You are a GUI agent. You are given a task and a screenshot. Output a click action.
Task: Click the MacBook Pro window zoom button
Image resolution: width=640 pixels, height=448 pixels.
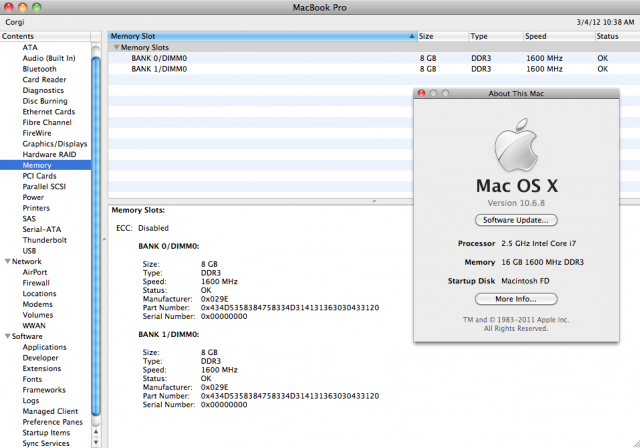pos(37,7)
